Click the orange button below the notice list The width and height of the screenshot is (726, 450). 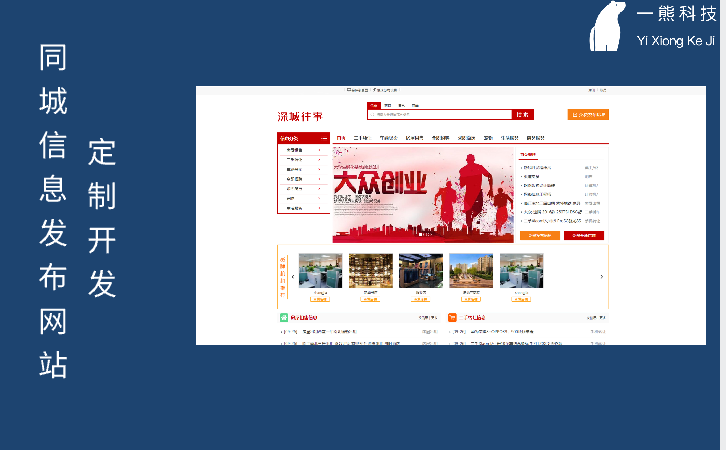point(540,235)
